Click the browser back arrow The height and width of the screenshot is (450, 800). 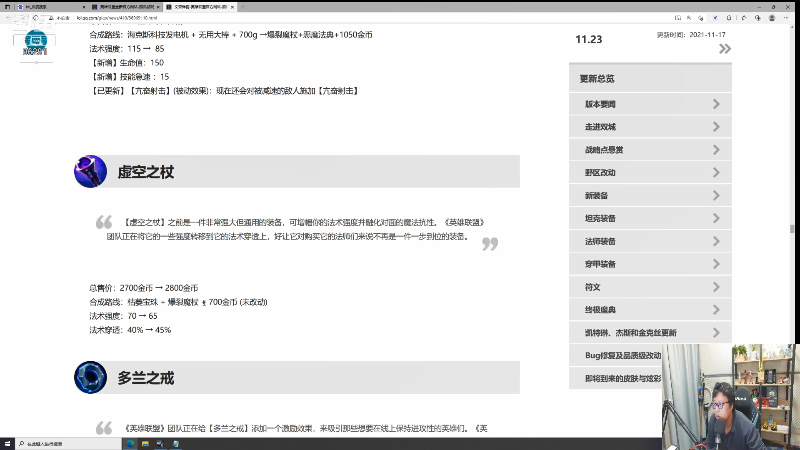pyautogui.click(x=9, y=18)
